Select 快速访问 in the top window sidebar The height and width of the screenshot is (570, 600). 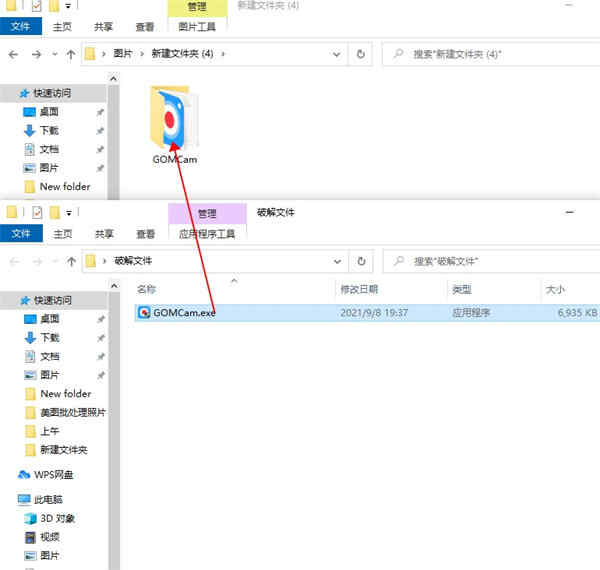click(x=52, y=93)
